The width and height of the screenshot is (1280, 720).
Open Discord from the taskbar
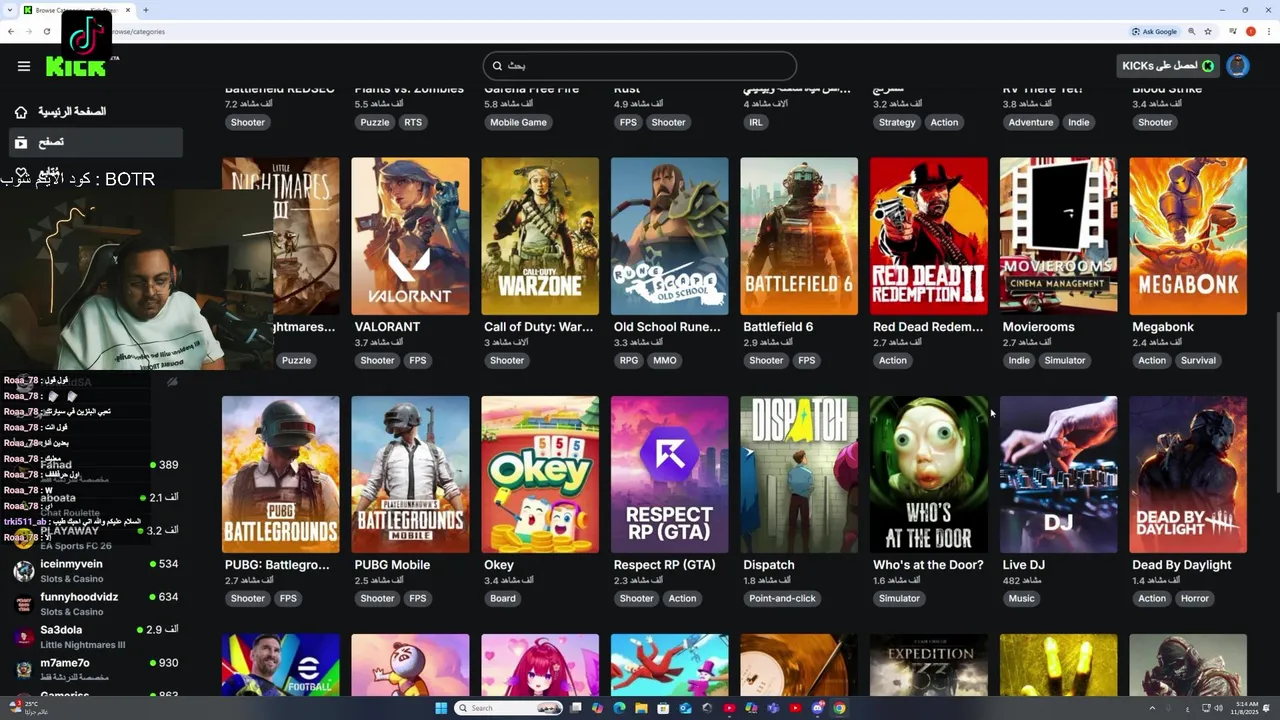pos(818,708)
